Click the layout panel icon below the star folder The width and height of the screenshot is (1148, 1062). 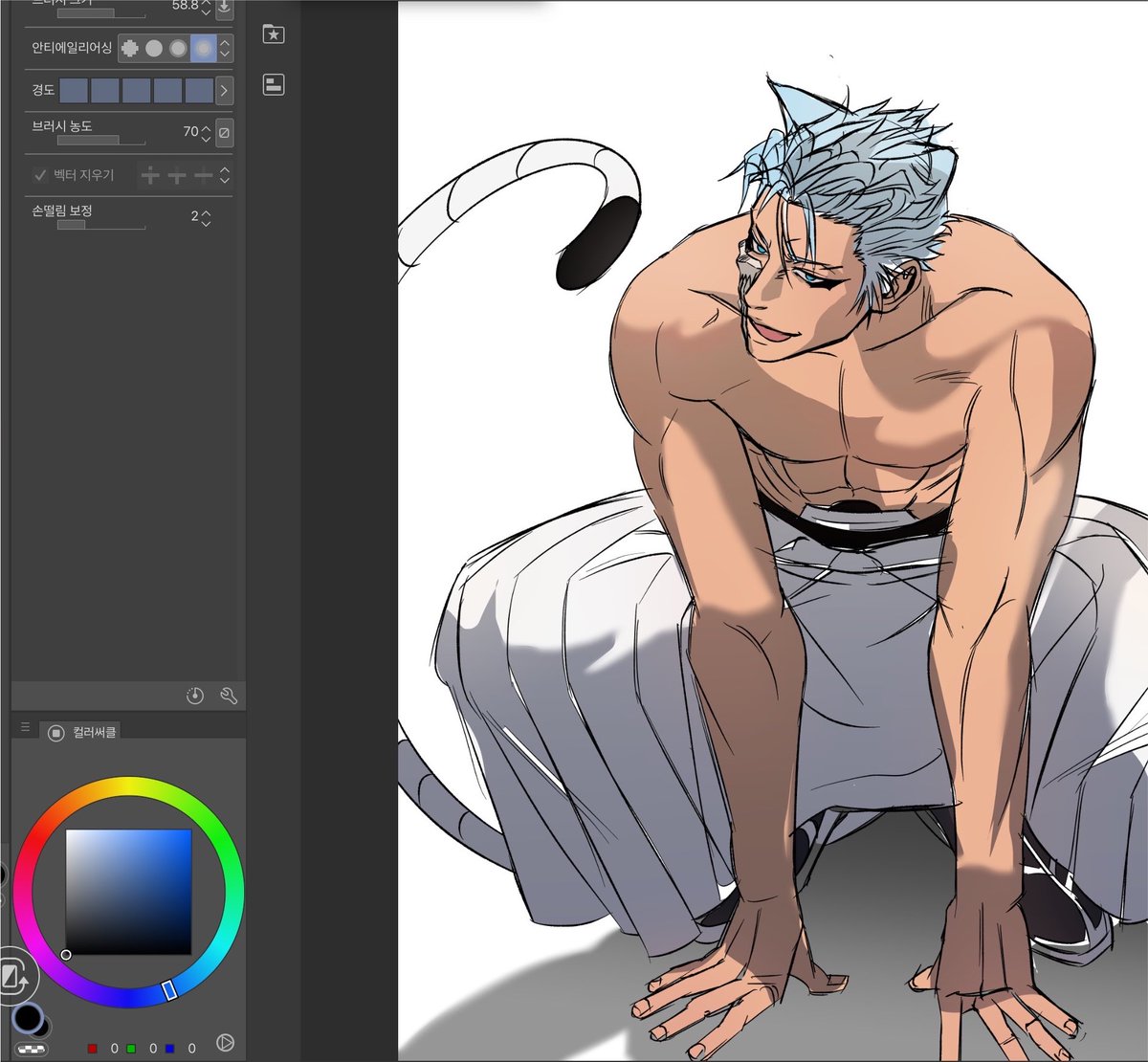[274, 85]
